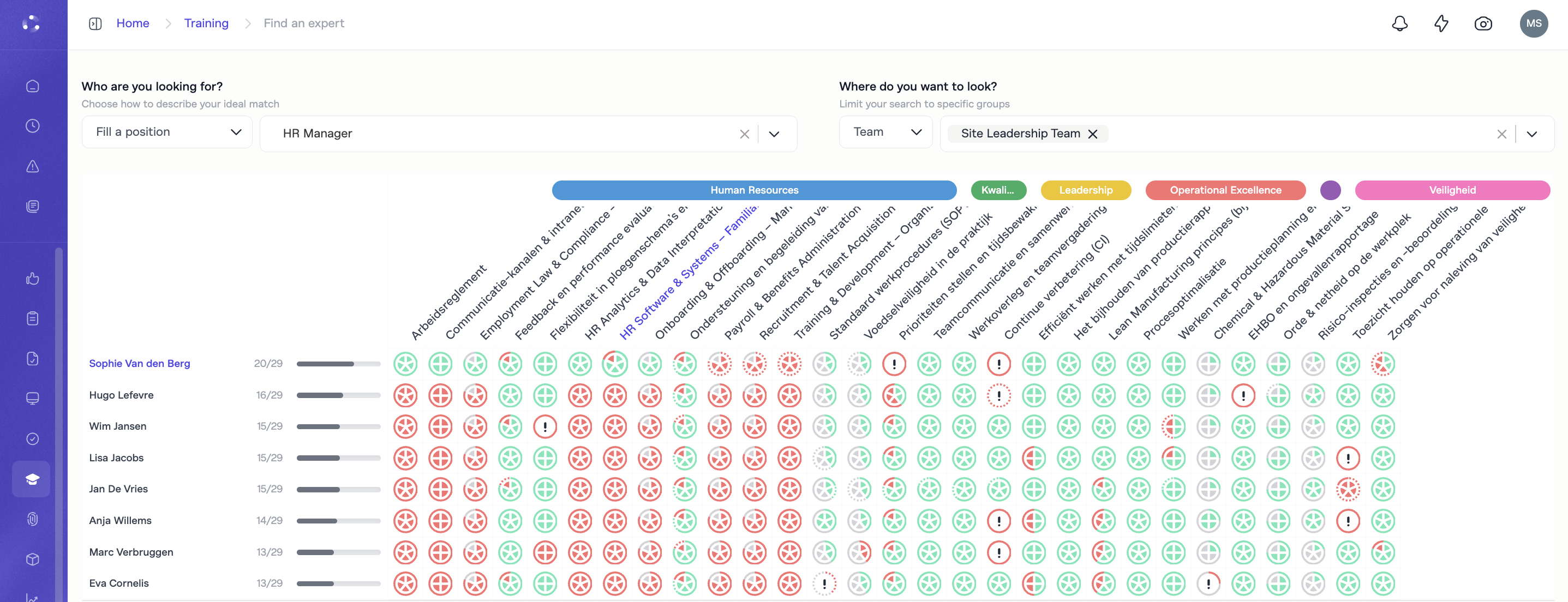The image size is (1568, 602).
Task: Click the warning triangle icon in the sidebar
Action: coord(32,166)
